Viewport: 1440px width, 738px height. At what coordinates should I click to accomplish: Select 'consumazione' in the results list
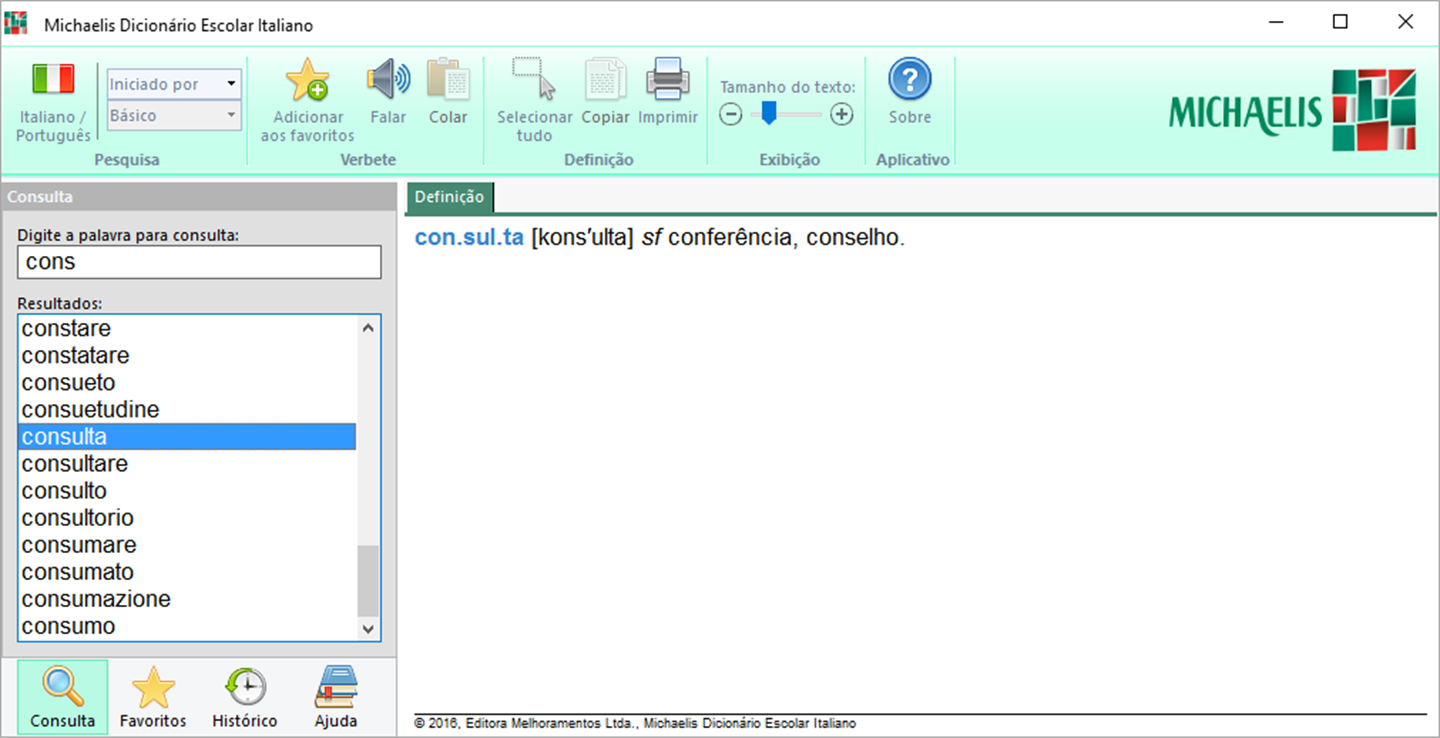coord(187,599)
